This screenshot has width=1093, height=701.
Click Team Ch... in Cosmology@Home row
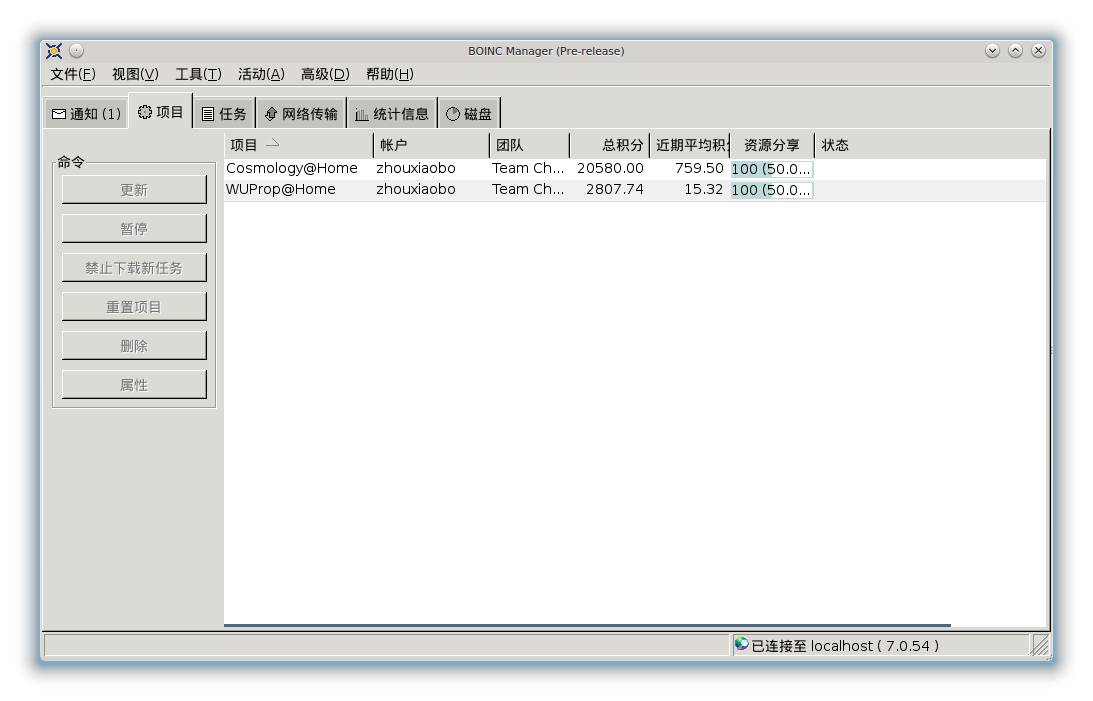(528, 169)
